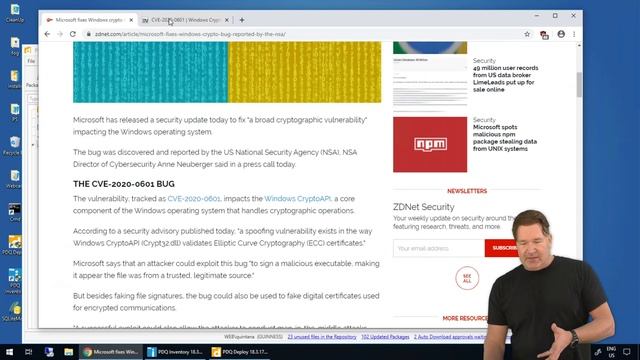Screen dimensions: 640x360
Task: Click the ENG US language indicator
Action: tap(611, 352)
